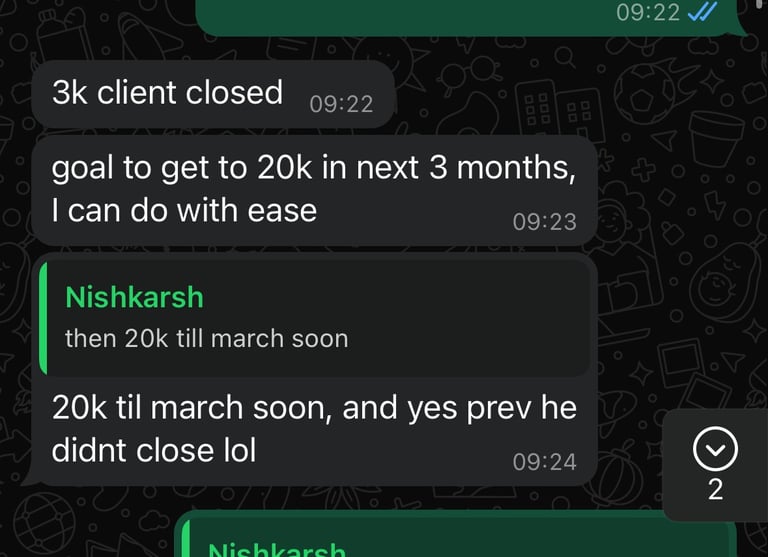Tap the Nishkarsh name in quoted reply
Screen dimensions: 768x557
(134, 297)
